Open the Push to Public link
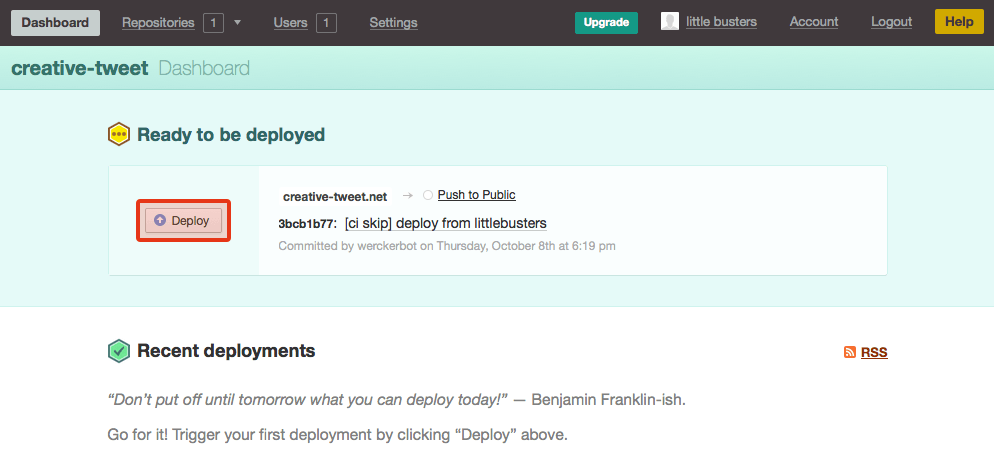Screen dimensions: 994x461 click(x=476, y=195)
